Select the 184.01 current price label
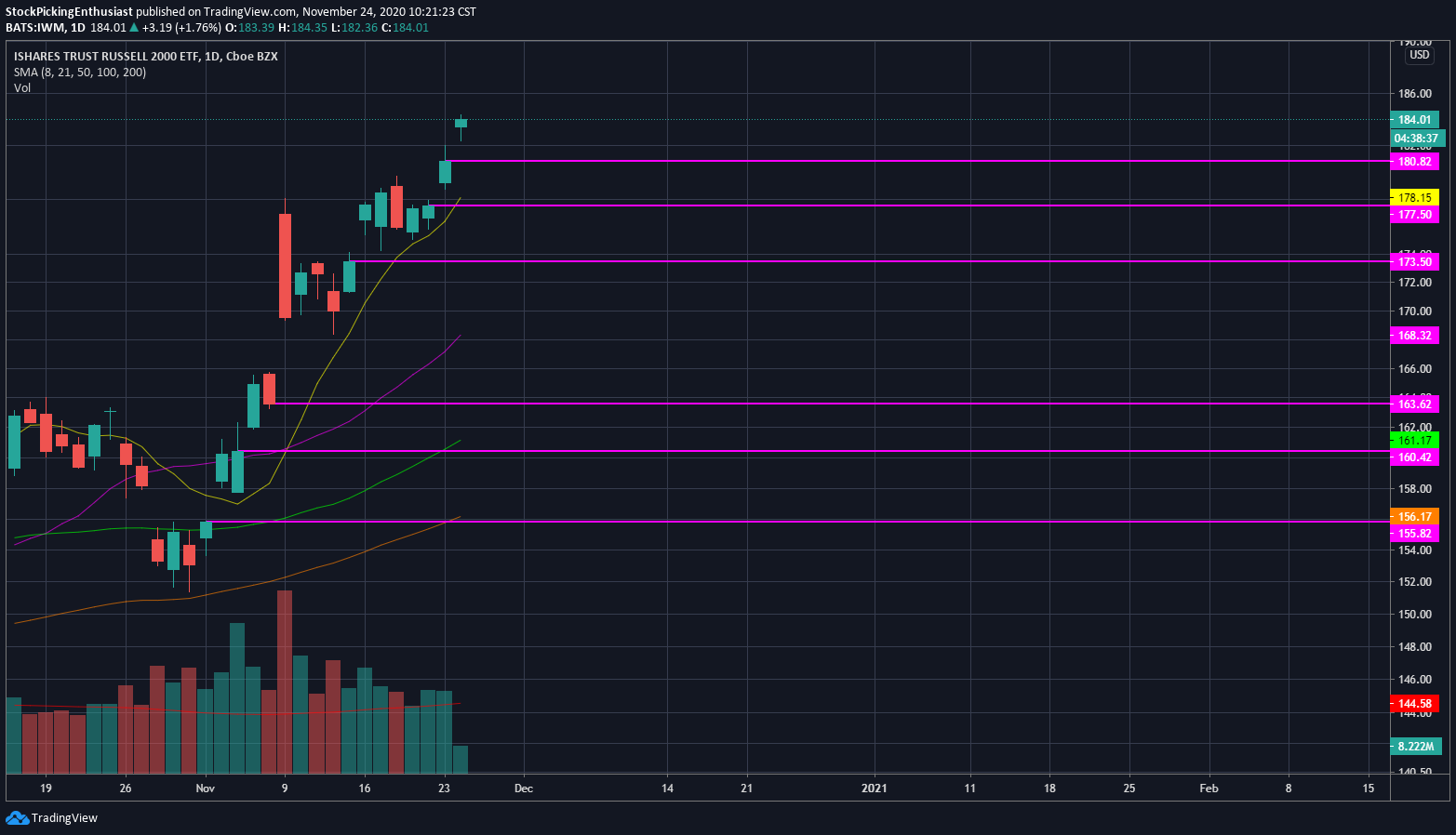The image size is (1456, 835). coord(1414,120)
